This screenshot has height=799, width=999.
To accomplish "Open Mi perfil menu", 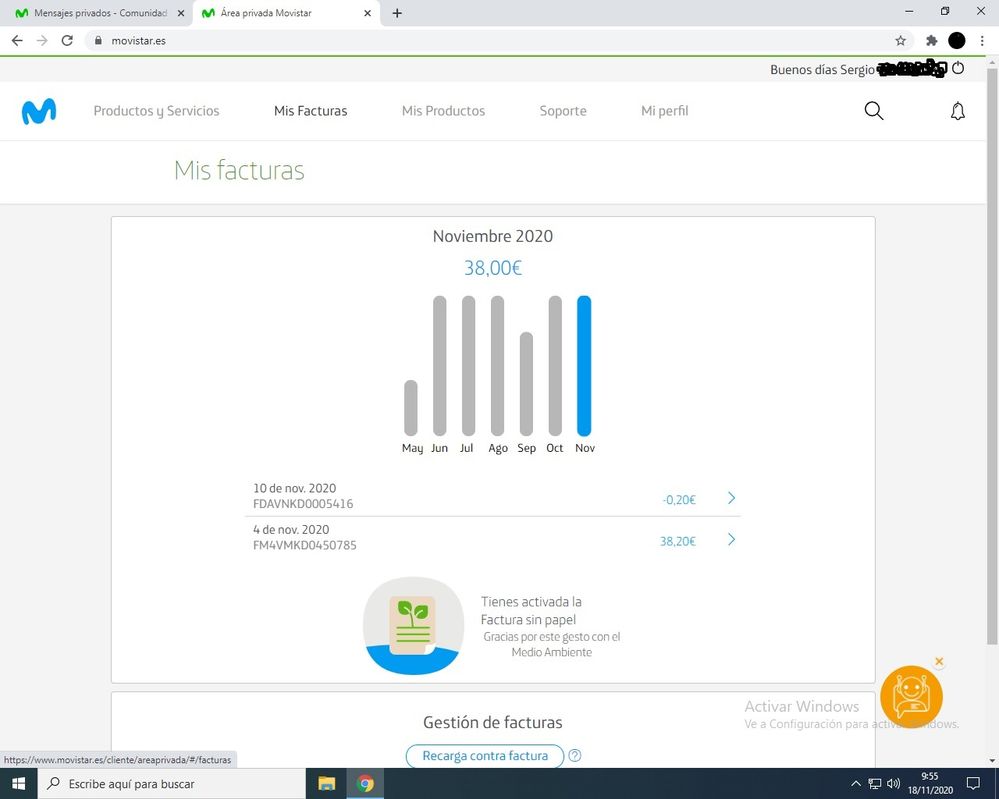I will tap(665, 111).
